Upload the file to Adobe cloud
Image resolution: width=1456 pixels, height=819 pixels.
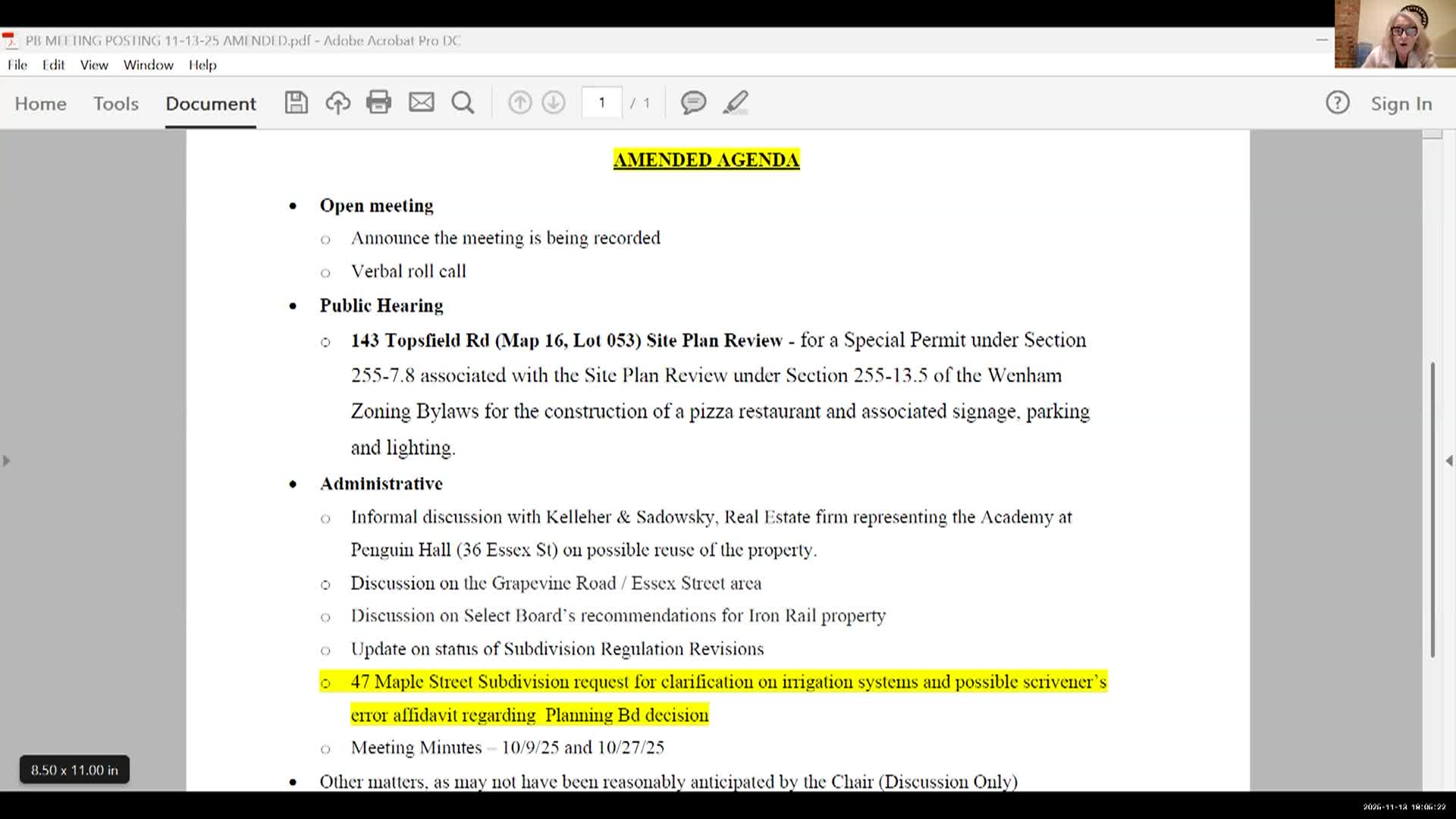(337, 102)
